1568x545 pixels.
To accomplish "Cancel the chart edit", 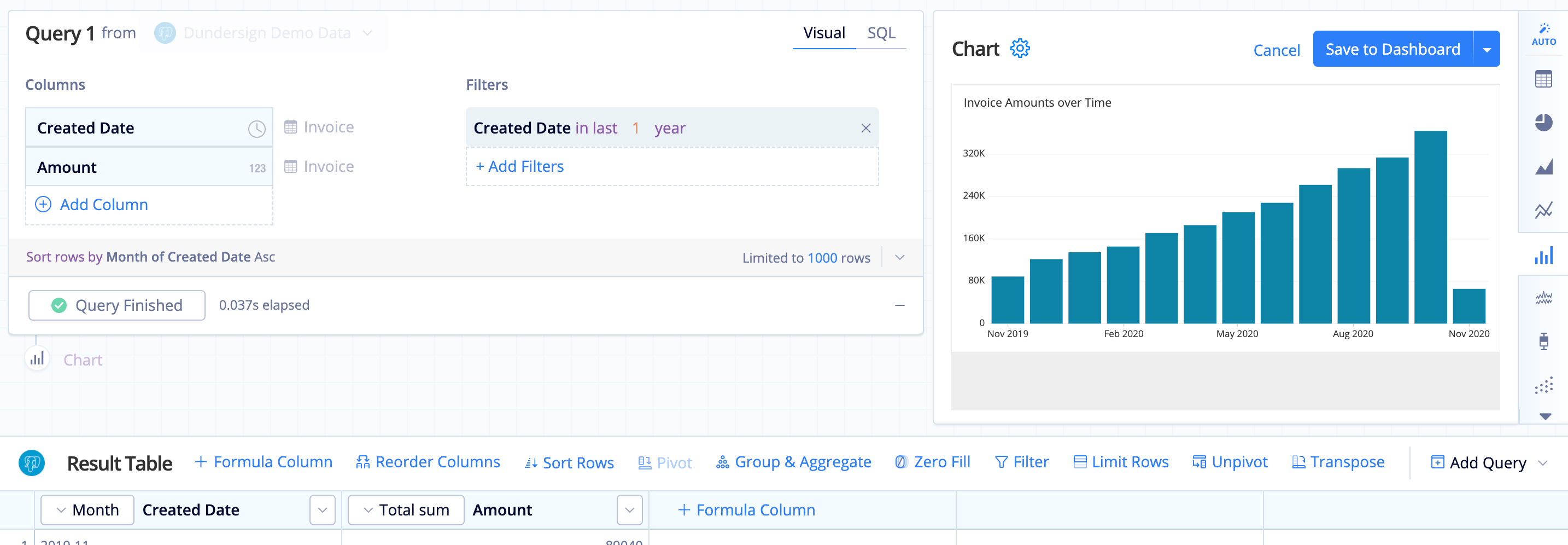I will coord(1277,50).
